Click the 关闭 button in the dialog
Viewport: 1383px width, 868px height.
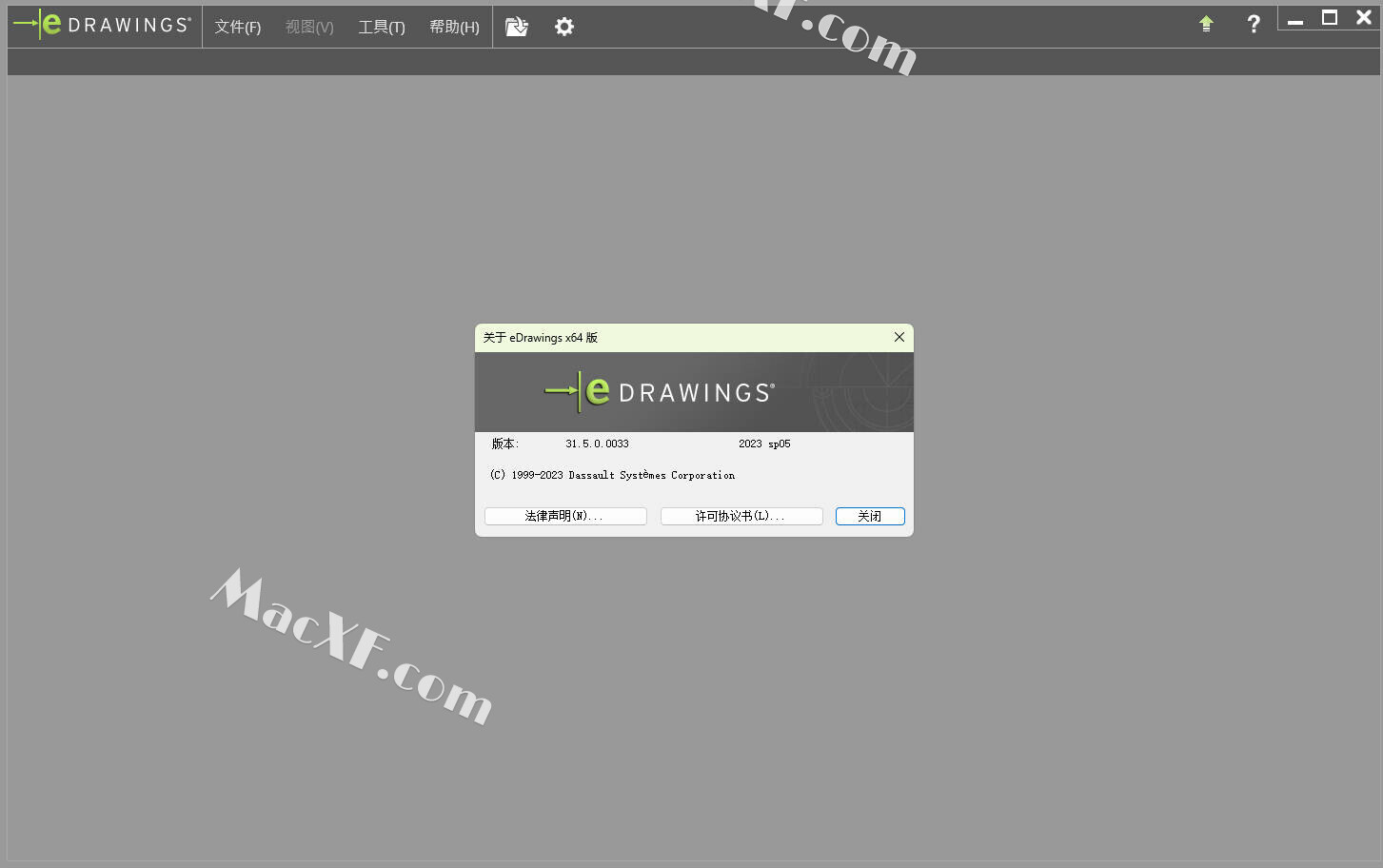coord(870,516)
